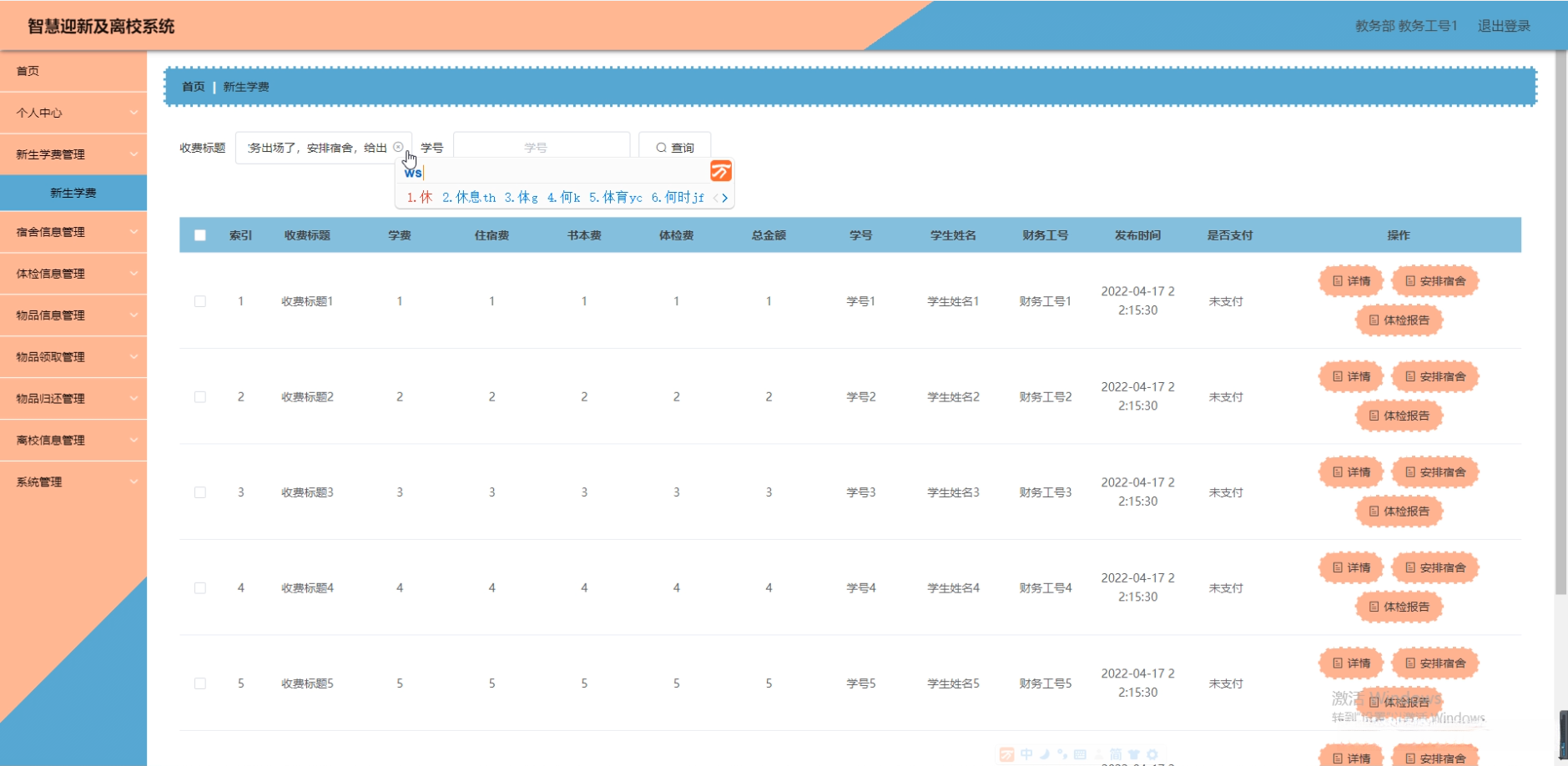Click 安排宿舍 for 收费标题5 row
Viewport: 1568px width, 766px height.
point(1435,663)
